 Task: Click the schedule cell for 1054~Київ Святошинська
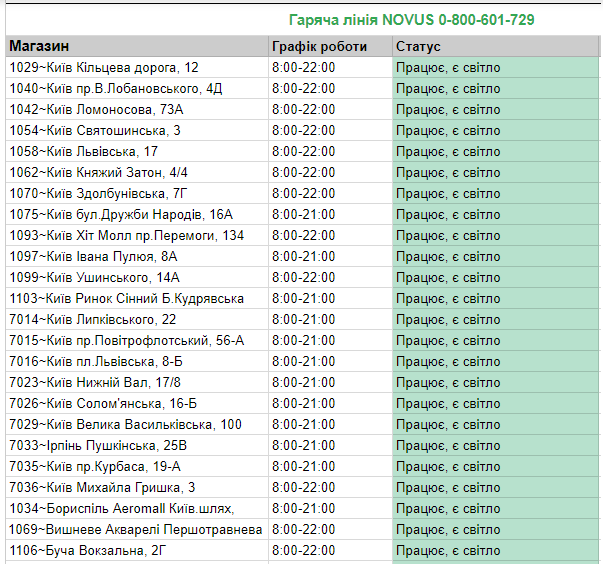click(329, 131)
